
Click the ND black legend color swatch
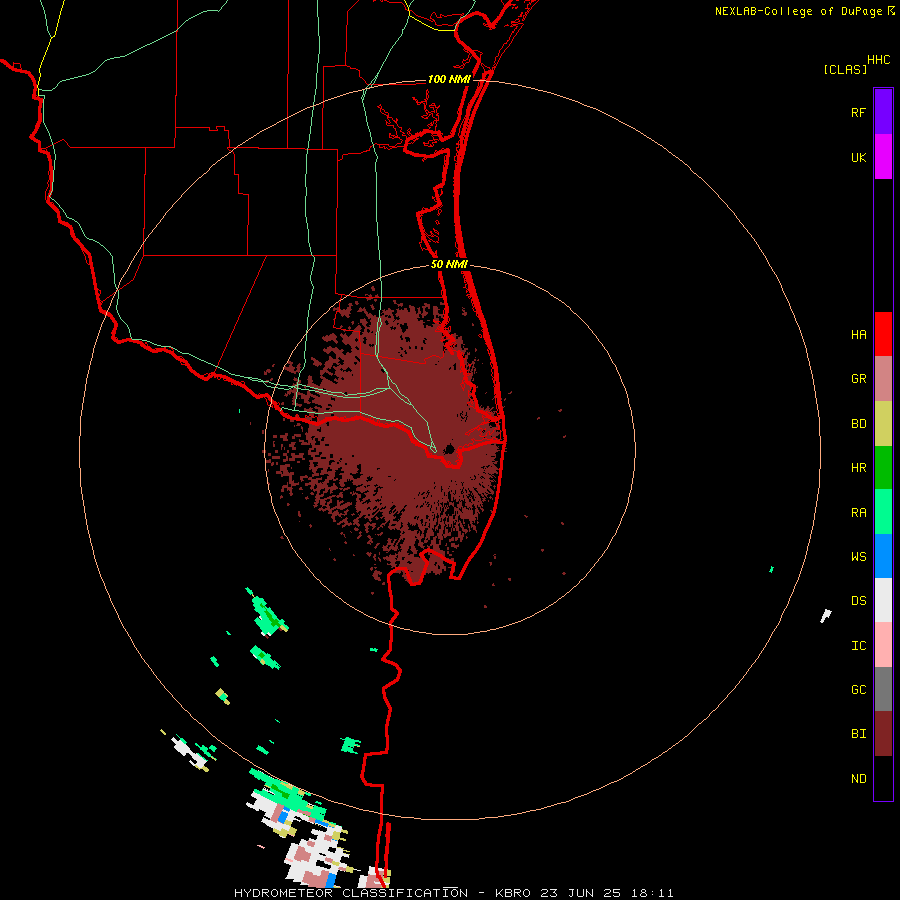click(x=883, y=778)
